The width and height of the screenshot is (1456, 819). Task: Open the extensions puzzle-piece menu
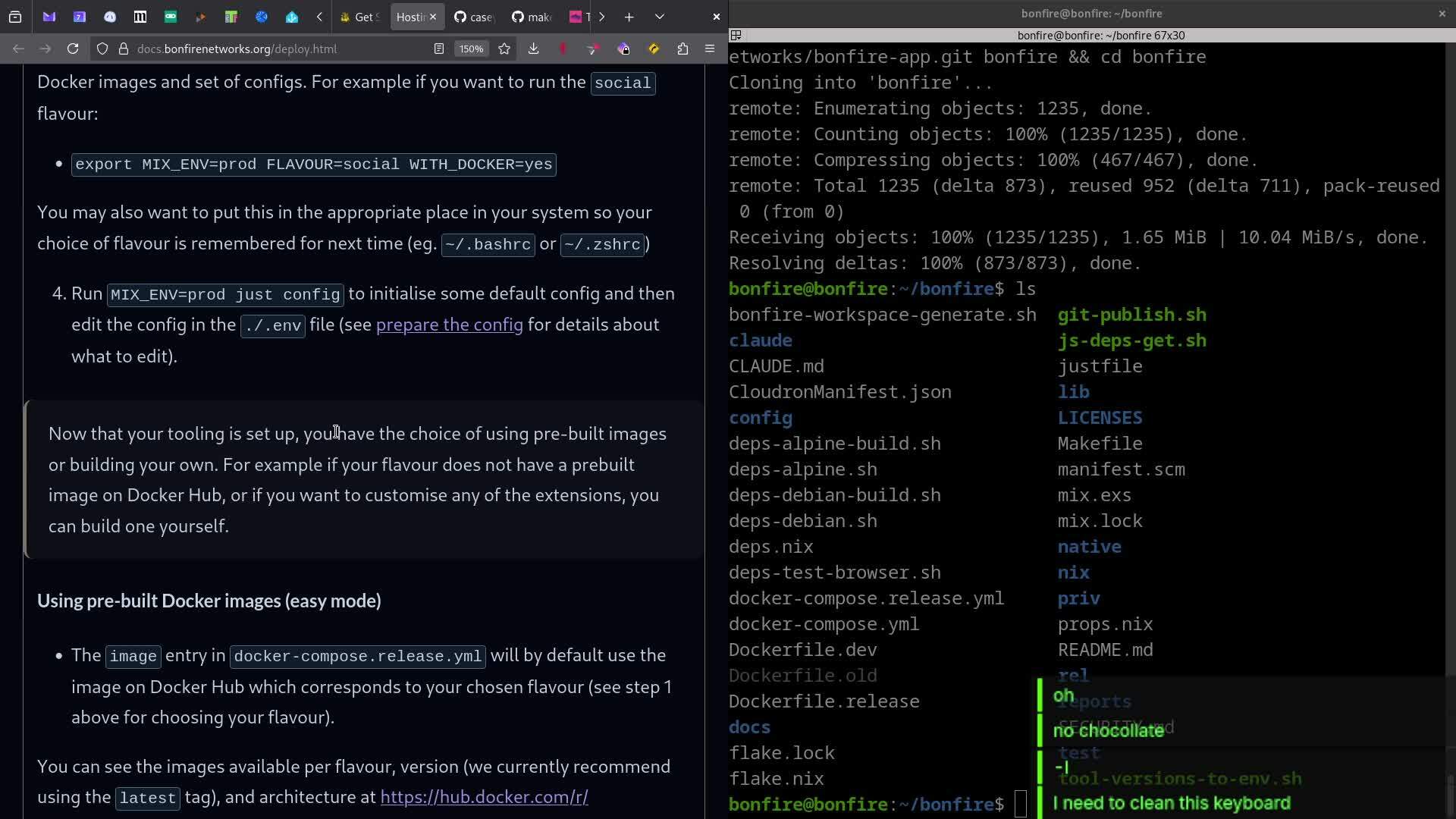[682, 49]
